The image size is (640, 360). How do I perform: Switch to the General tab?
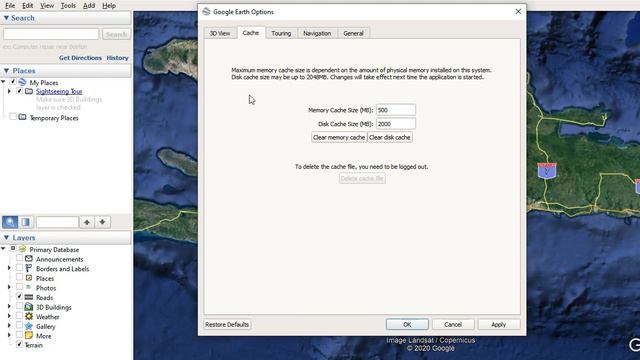click(x=353, y=33)
